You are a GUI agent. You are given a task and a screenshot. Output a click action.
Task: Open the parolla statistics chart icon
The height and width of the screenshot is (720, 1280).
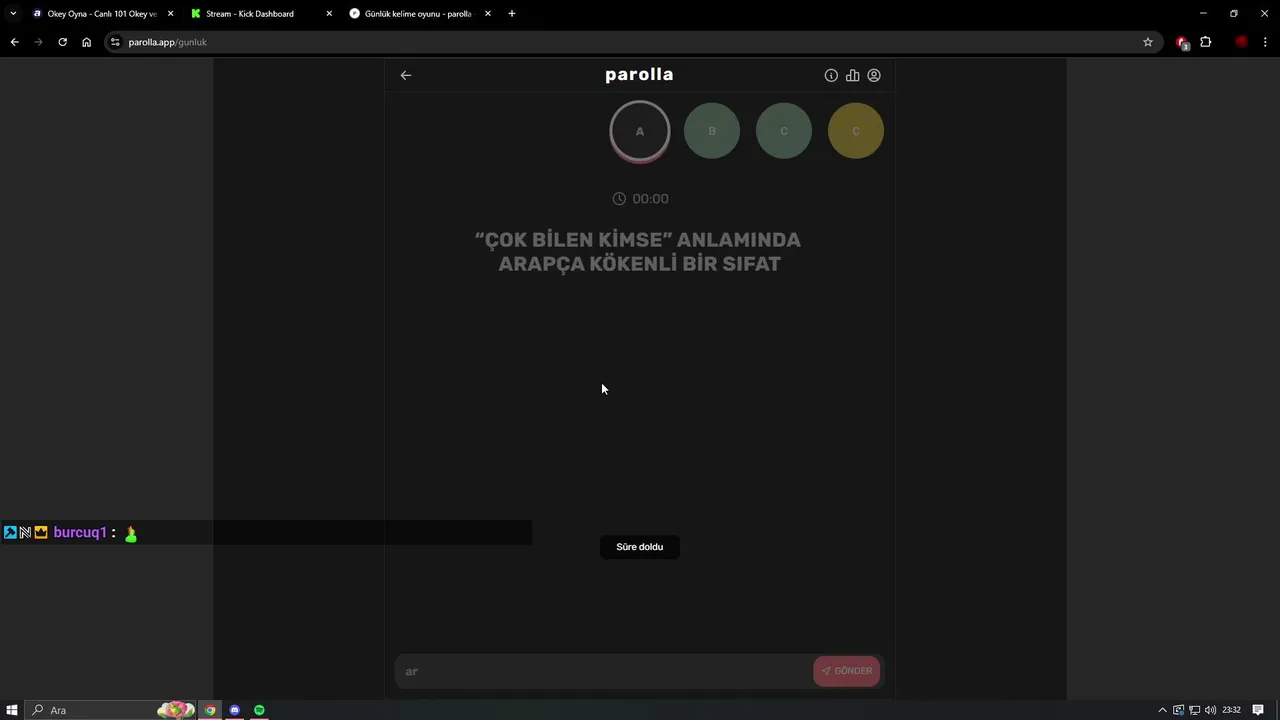(852, 75)
